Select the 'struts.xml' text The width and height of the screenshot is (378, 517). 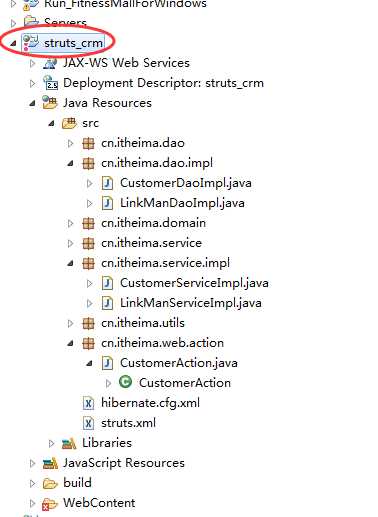click(129, 423)
